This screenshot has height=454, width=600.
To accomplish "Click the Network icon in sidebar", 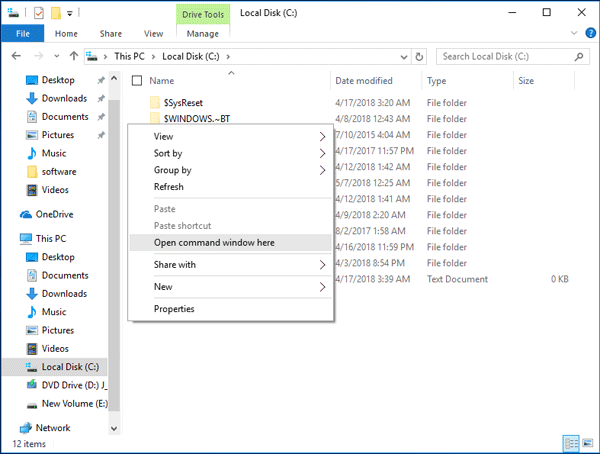I will pos(26,428).
